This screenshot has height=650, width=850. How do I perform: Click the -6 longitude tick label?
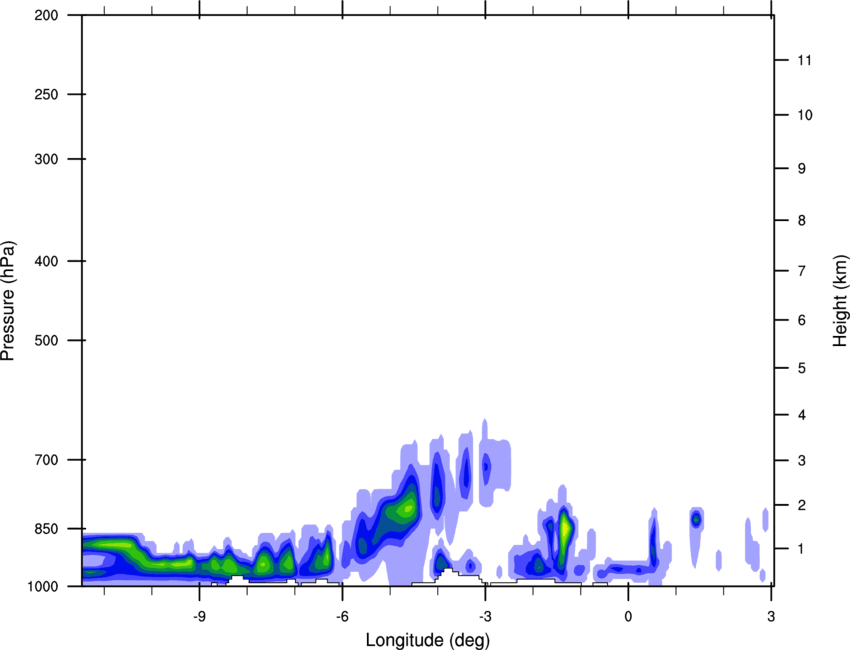pyautogui.click(x=342, y=616)
